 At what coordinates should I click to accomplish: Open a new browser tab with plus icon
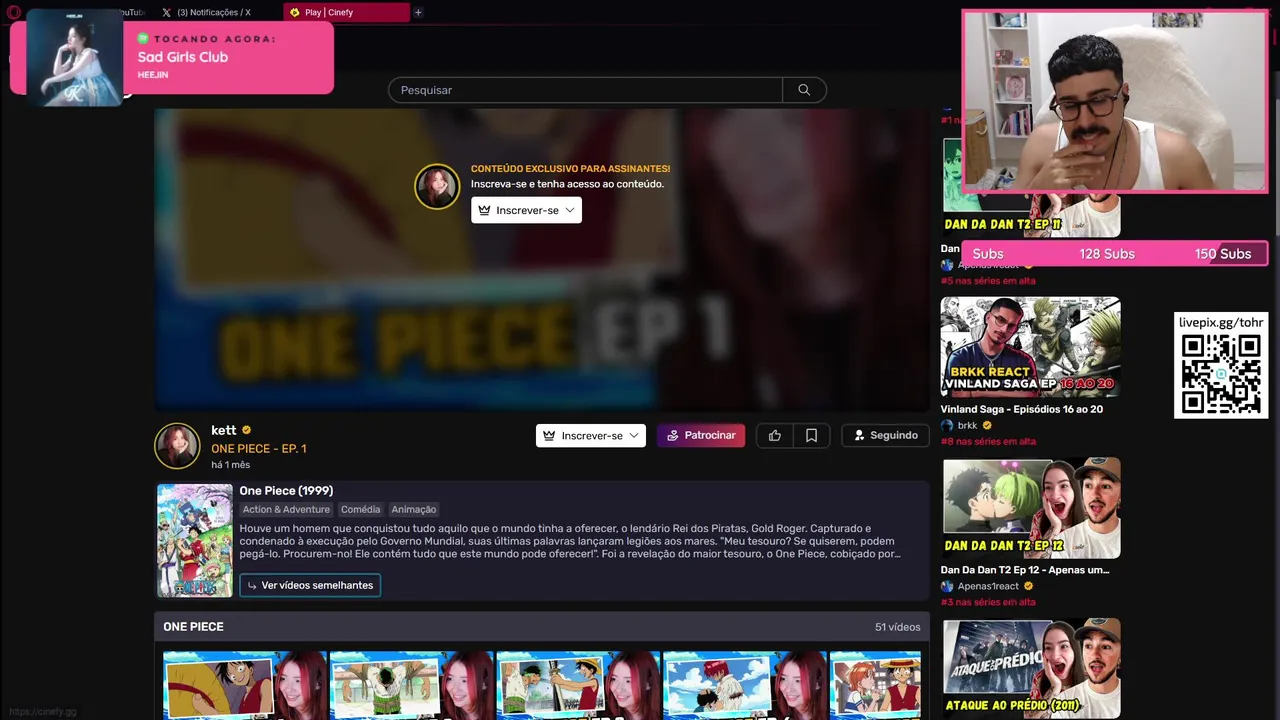click(x=418, y=12)
